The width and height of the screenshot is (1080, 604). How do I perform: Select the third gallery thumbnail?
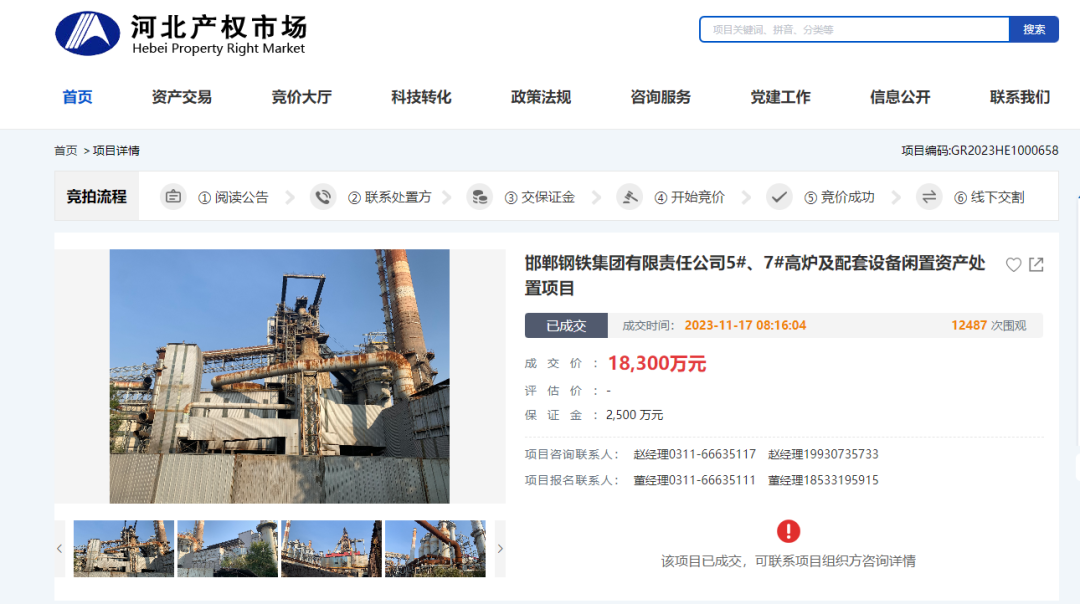(x=331, y=548)
